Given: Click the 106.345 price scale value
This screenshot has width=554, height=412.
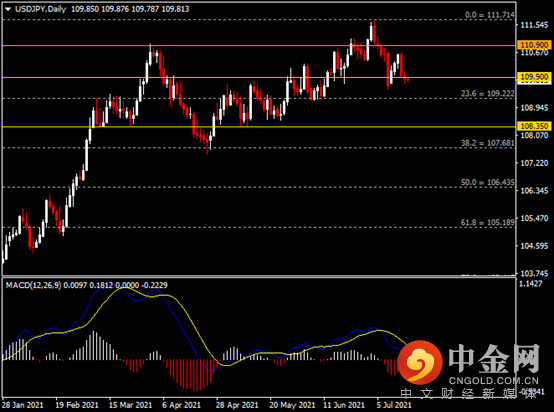Looking at the screenshot, I should pyautogui.click(x=534, y=191).
